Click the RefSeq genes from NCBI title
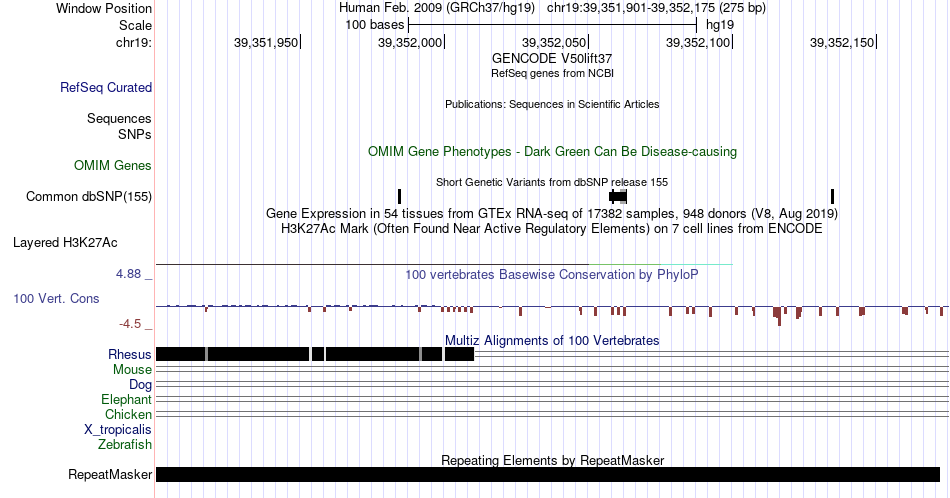 [552, 73]
